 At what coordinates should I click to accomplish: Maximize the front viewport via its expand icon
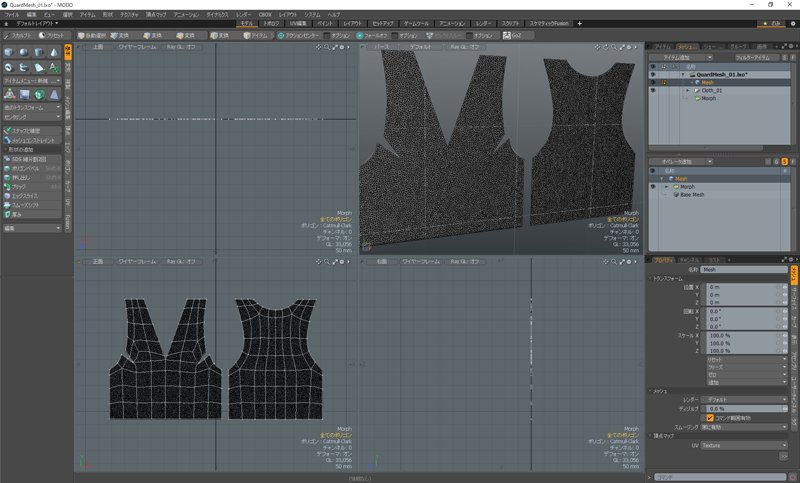pyautogui.click(x=335, y=262)
